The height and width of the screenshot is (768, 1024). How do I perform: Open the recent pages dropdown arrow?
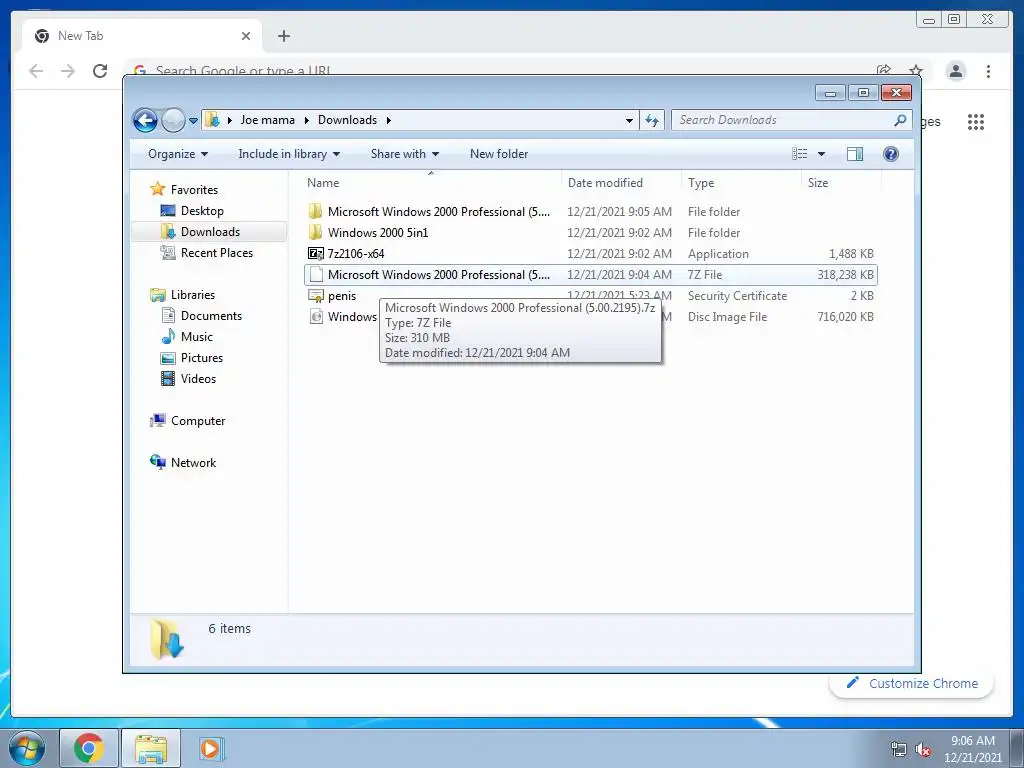193,121
